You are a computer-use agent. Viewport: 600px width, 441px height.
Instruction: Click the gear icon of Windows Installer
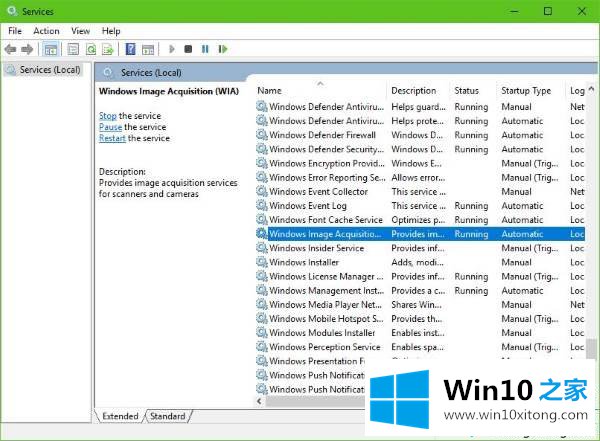coord(262,262)
